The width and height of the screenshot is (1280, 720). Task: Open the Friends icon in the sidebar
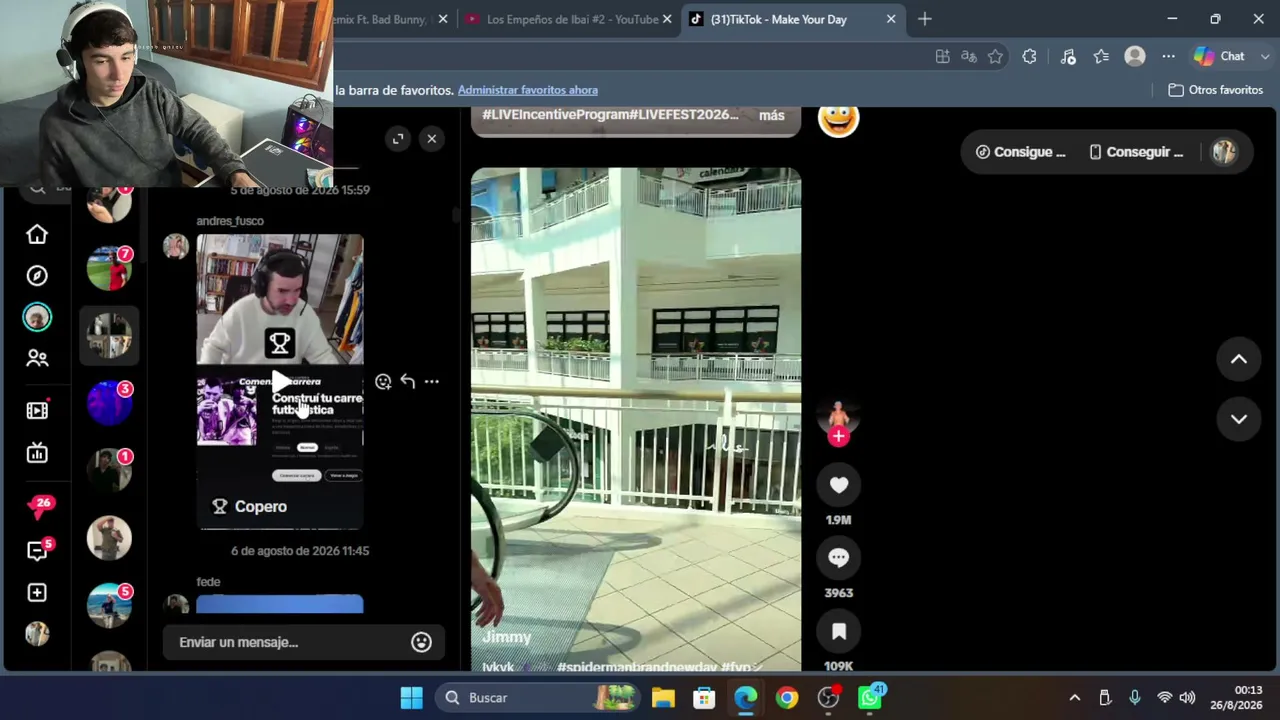[x=37, y=358]
